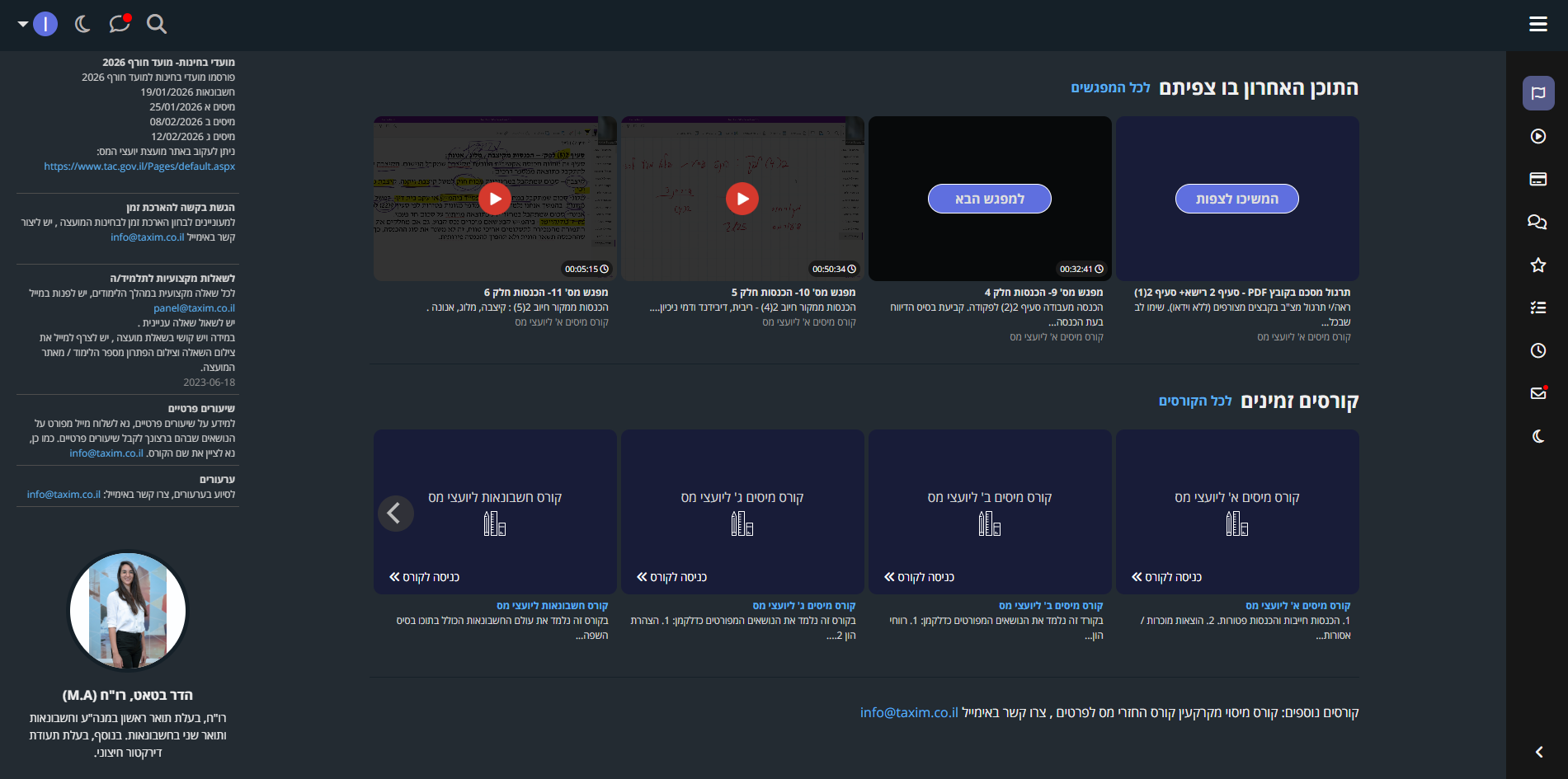The image size is (1568, 779).
Task: Open the tac.gov.il link
Action: coord(139,167)
